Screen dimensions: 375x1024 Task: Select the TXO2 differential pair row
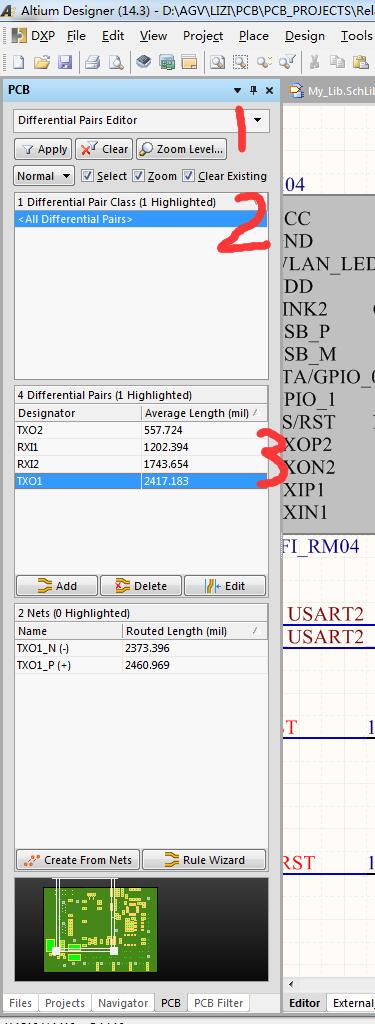coord(141,430)
